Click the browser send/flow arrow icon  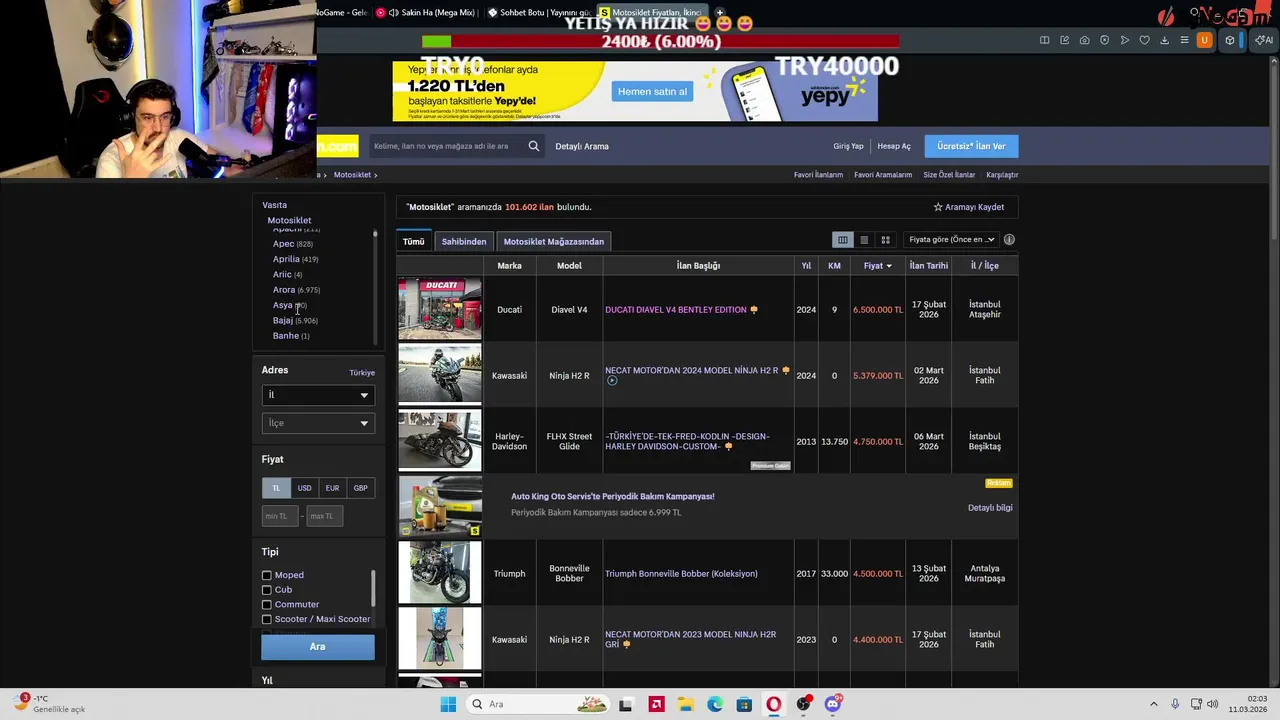1125,40
